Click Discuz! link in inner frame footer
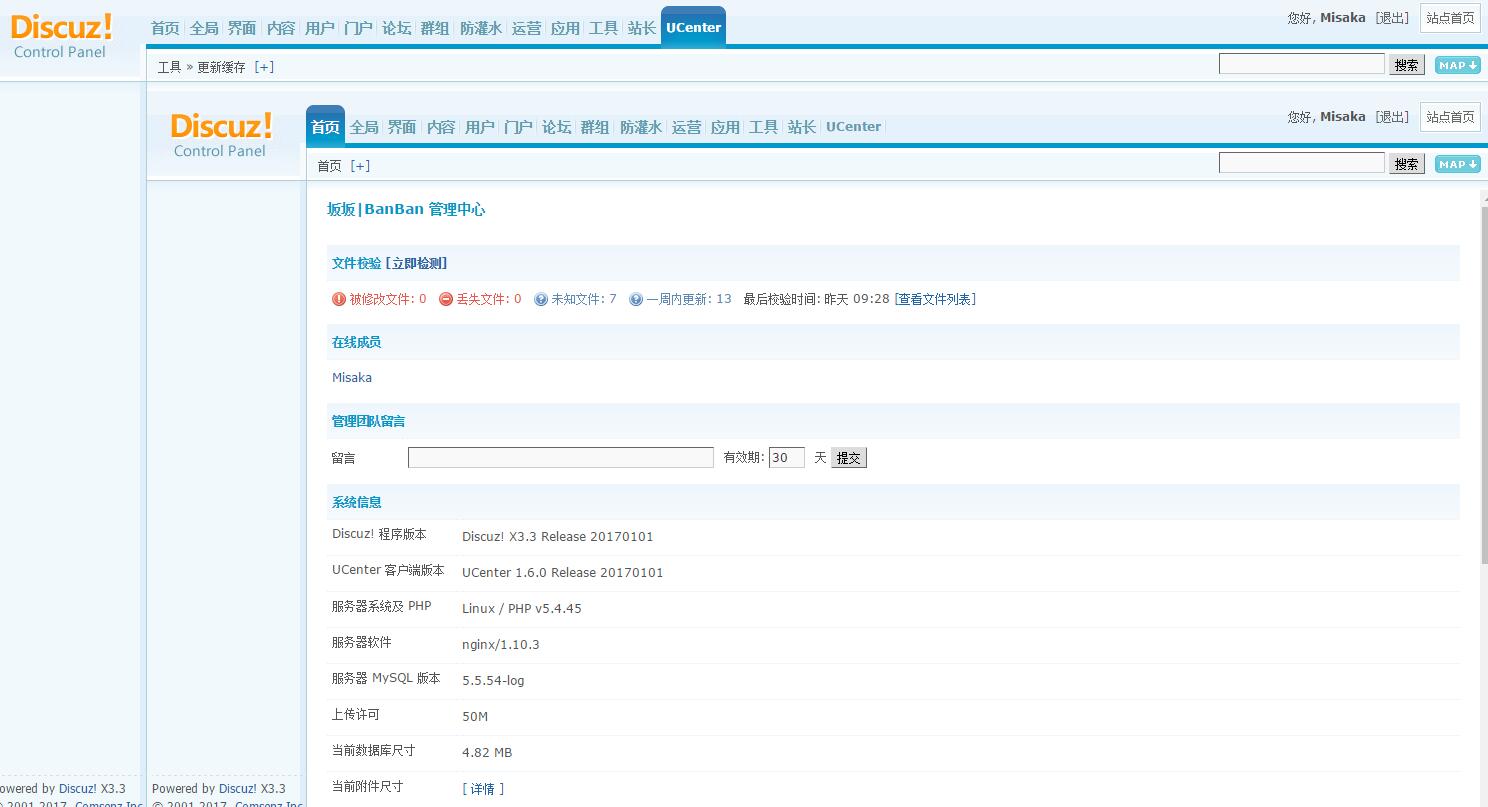The width and height of the screenshot is (1488, 807). tap(238, 789)
